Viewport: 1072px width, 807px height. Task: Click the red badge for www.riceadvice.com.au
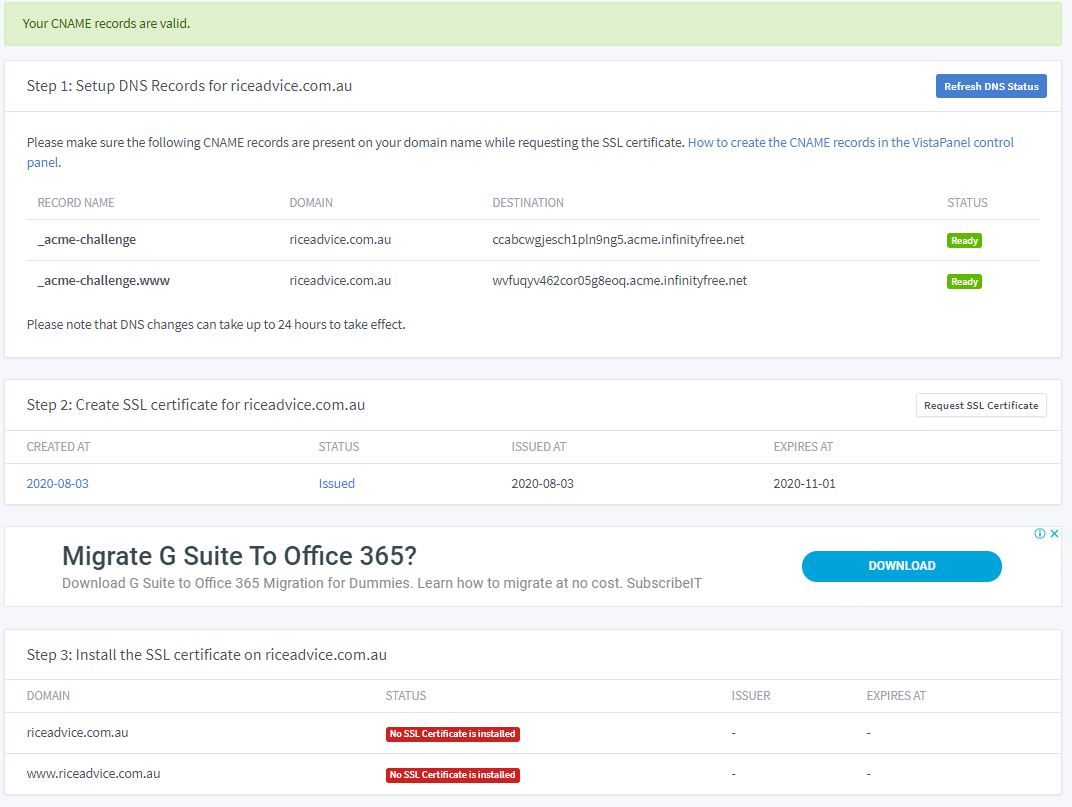[452, 774]
